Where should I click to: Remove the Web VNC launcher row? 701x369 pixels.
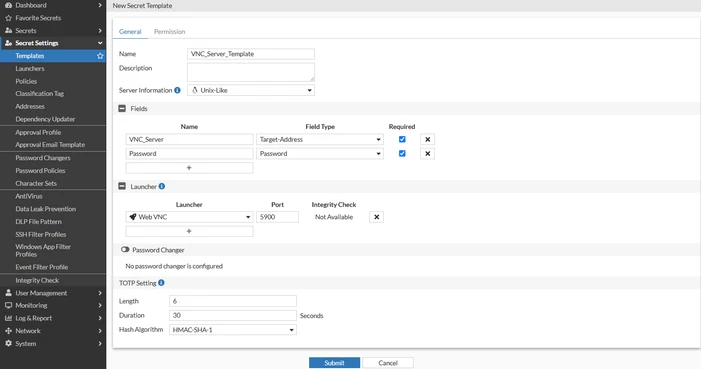pos(376,217)
